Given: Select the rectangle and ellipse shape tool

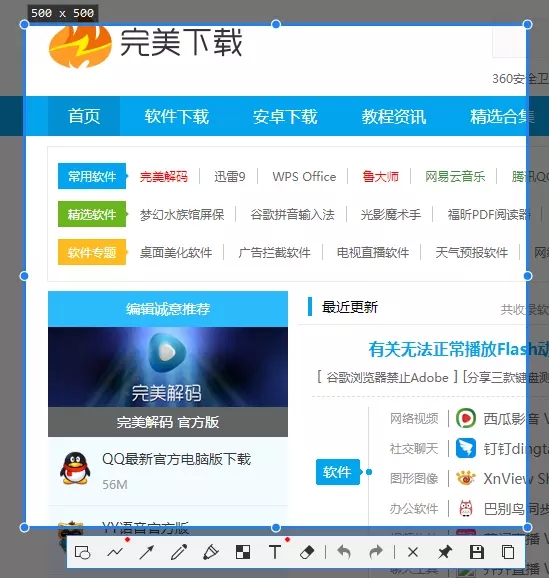Looking at the screenshot, I should 83,553.
